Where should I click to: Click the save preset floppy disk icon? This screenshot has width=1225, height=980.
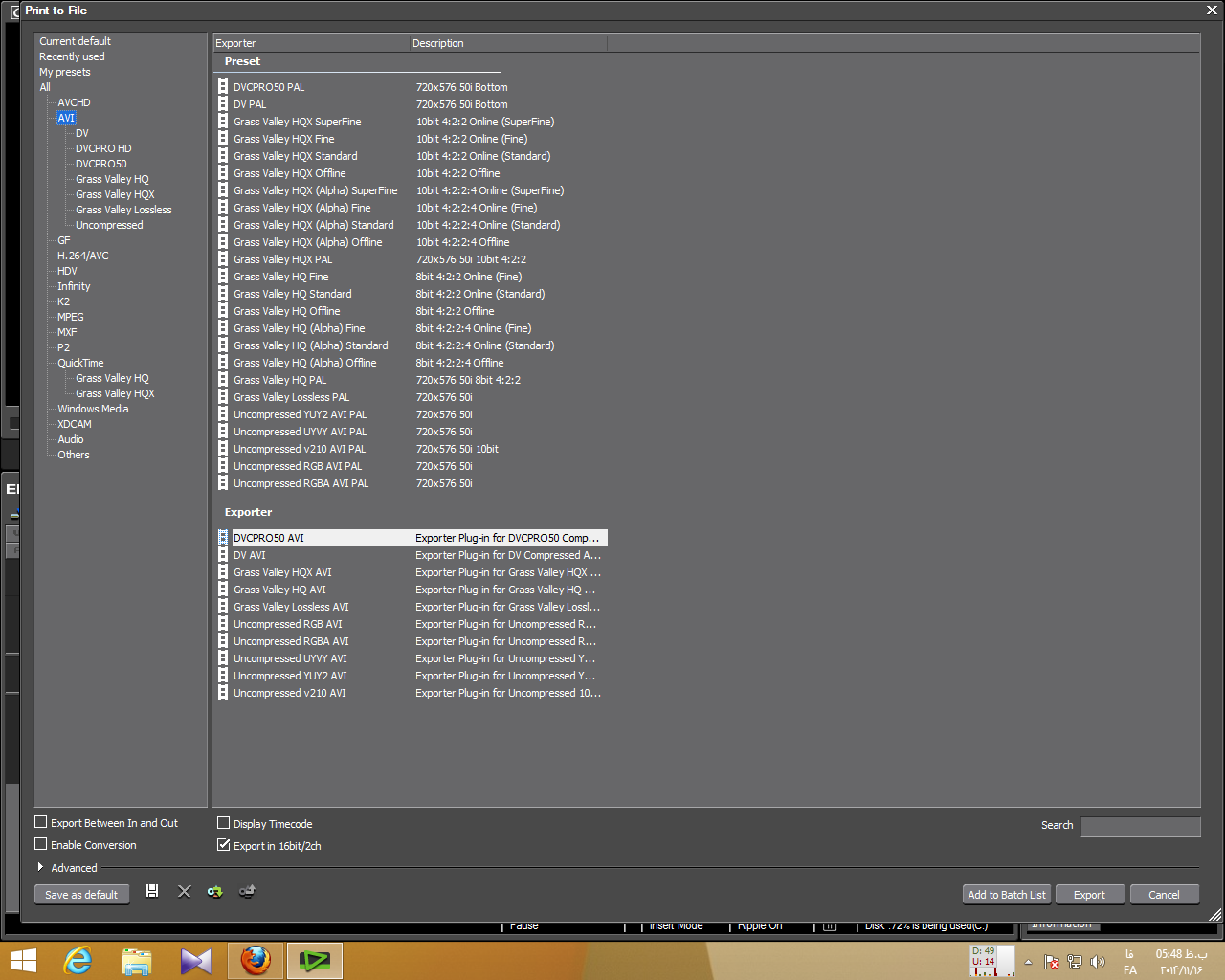click(x=152, y=891)
